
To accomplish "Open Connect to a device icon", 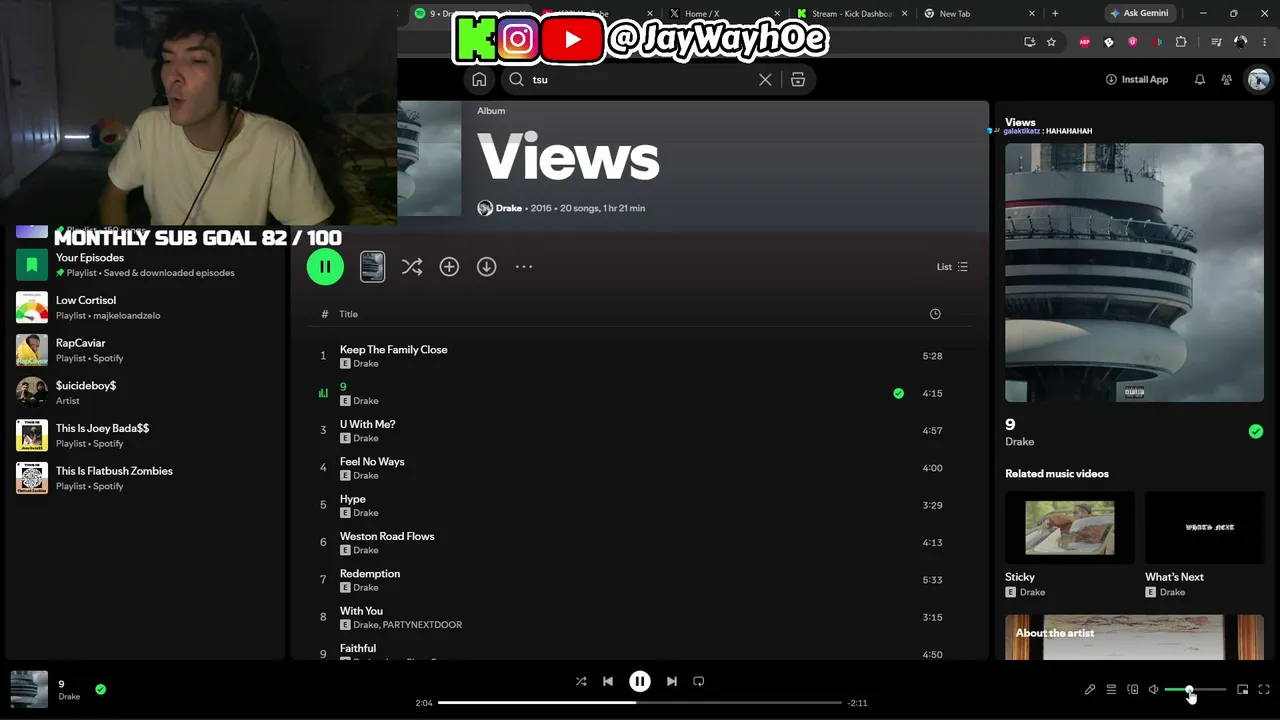I will point(1133,689).
